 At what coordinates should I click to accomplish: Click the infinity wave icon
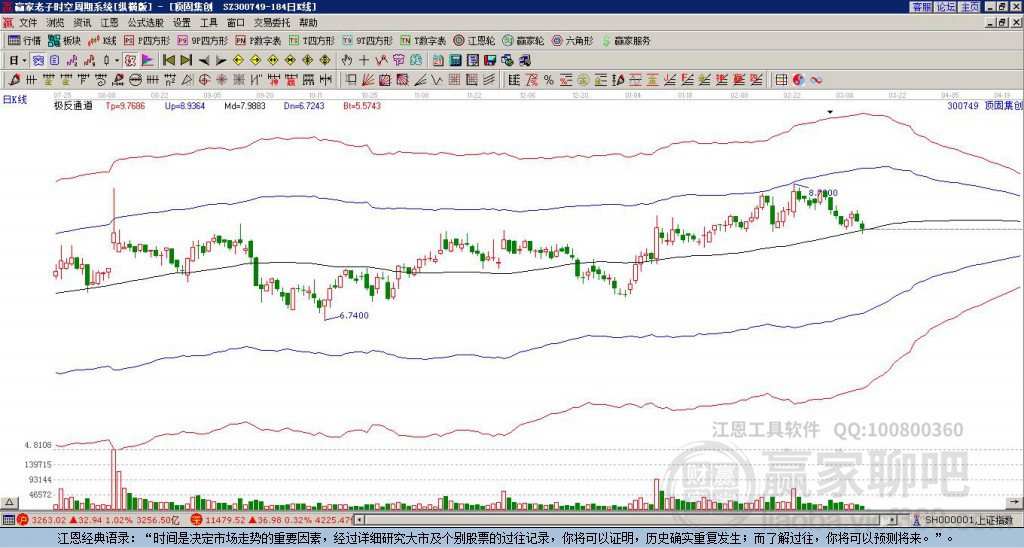816,80
